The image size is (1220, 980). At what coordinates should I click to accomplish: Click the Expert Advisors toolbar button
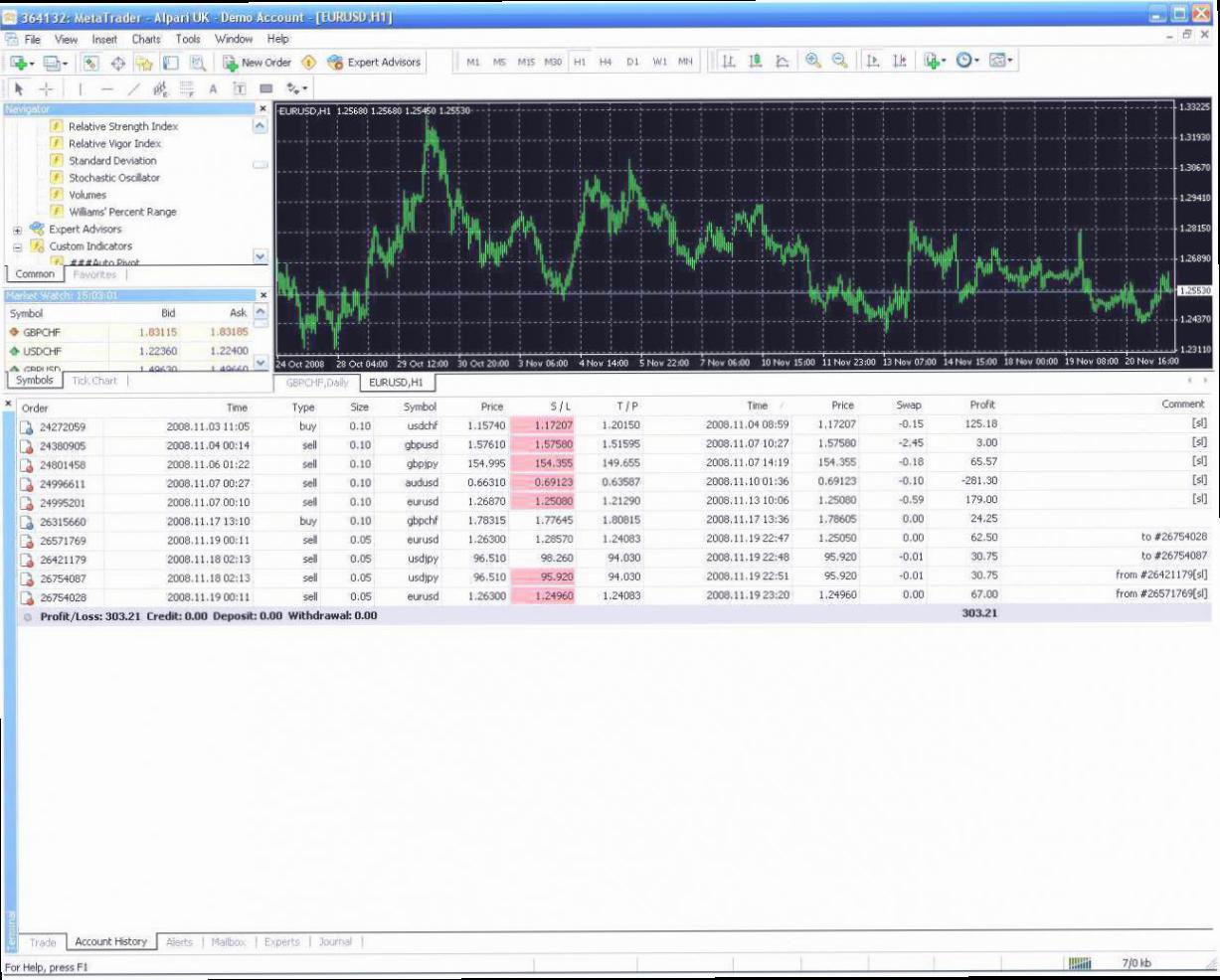point(374,63)
